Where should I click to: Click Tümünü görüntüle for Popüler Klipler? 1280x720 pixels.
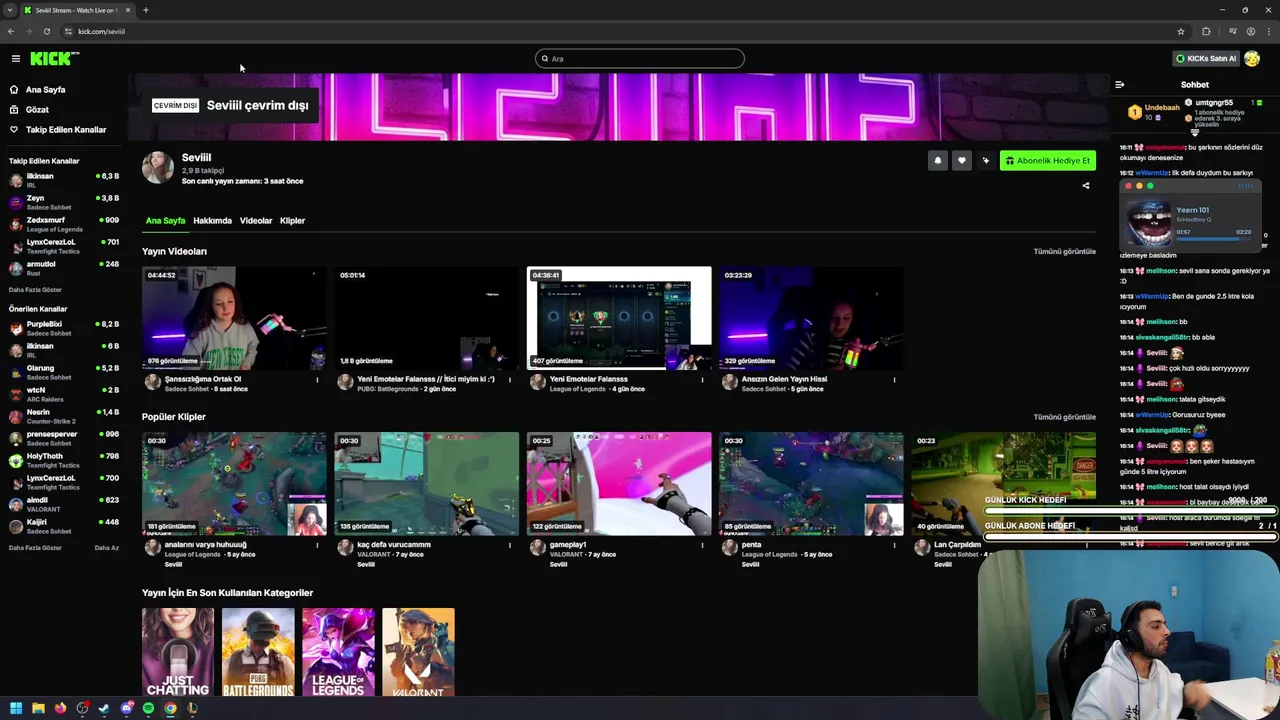coord(1064,417)
